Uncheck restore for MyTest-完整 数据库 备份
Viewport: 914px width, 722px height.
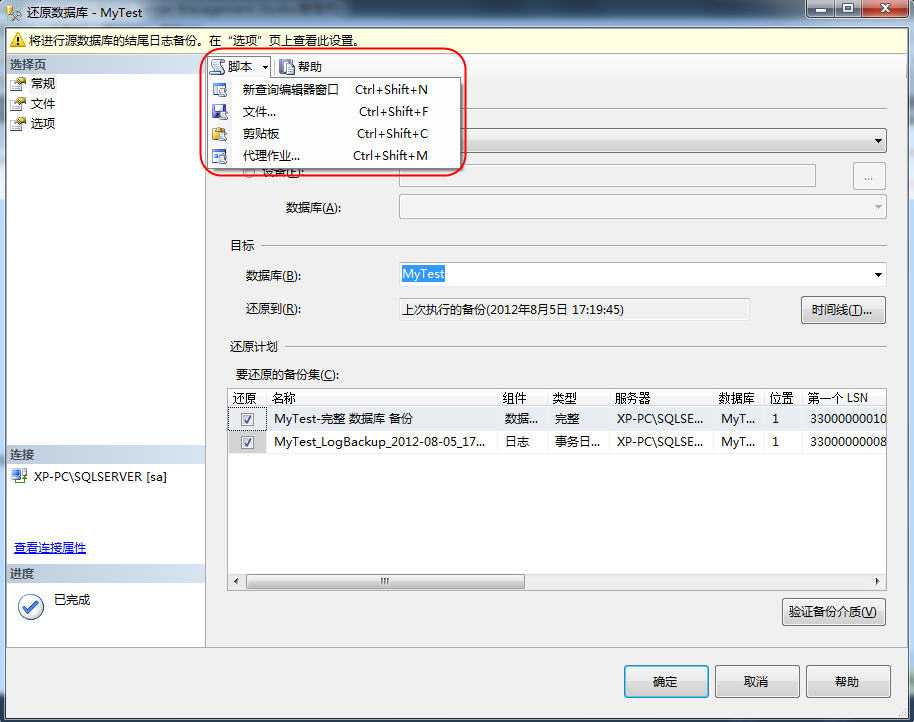[x=247, y=419]
